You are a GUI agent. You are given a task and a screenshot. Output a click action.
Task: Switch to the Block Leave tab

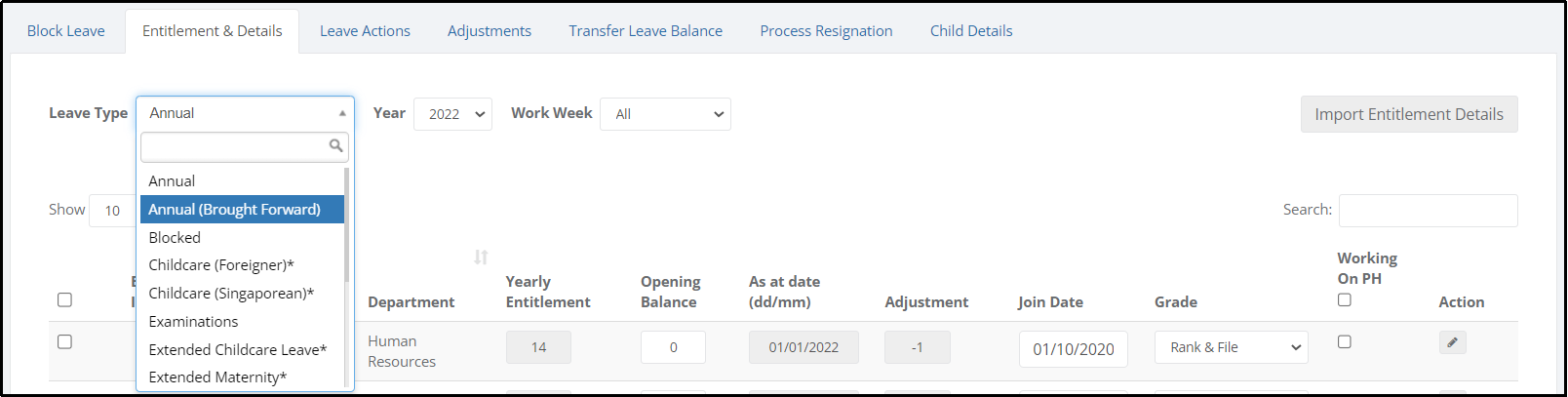click(66, 31)
